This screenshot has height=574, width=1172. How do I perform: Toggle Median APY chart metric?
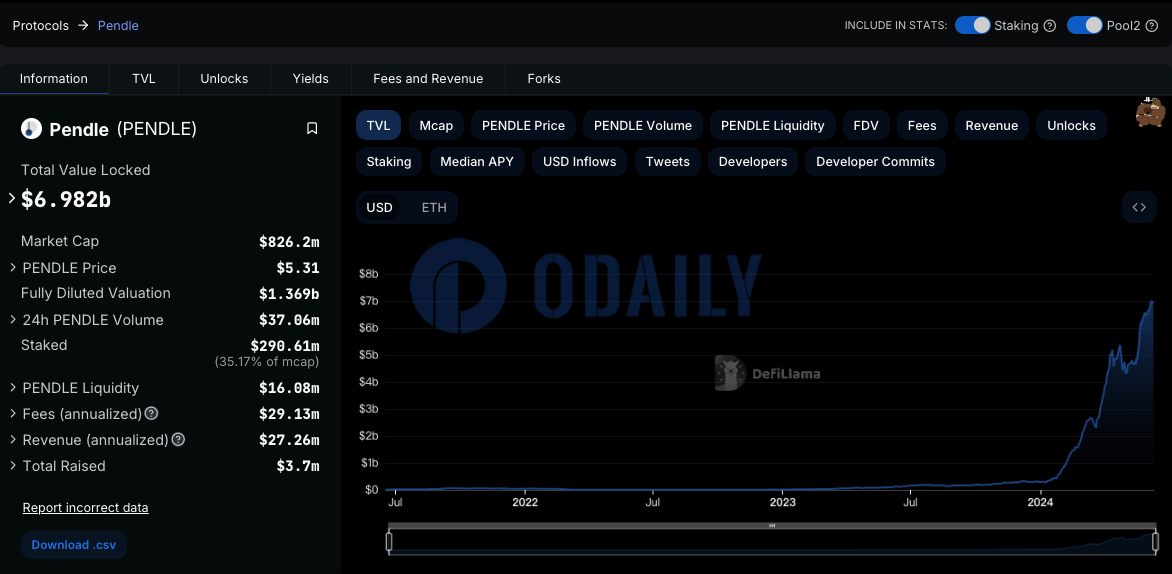[477, 161]
